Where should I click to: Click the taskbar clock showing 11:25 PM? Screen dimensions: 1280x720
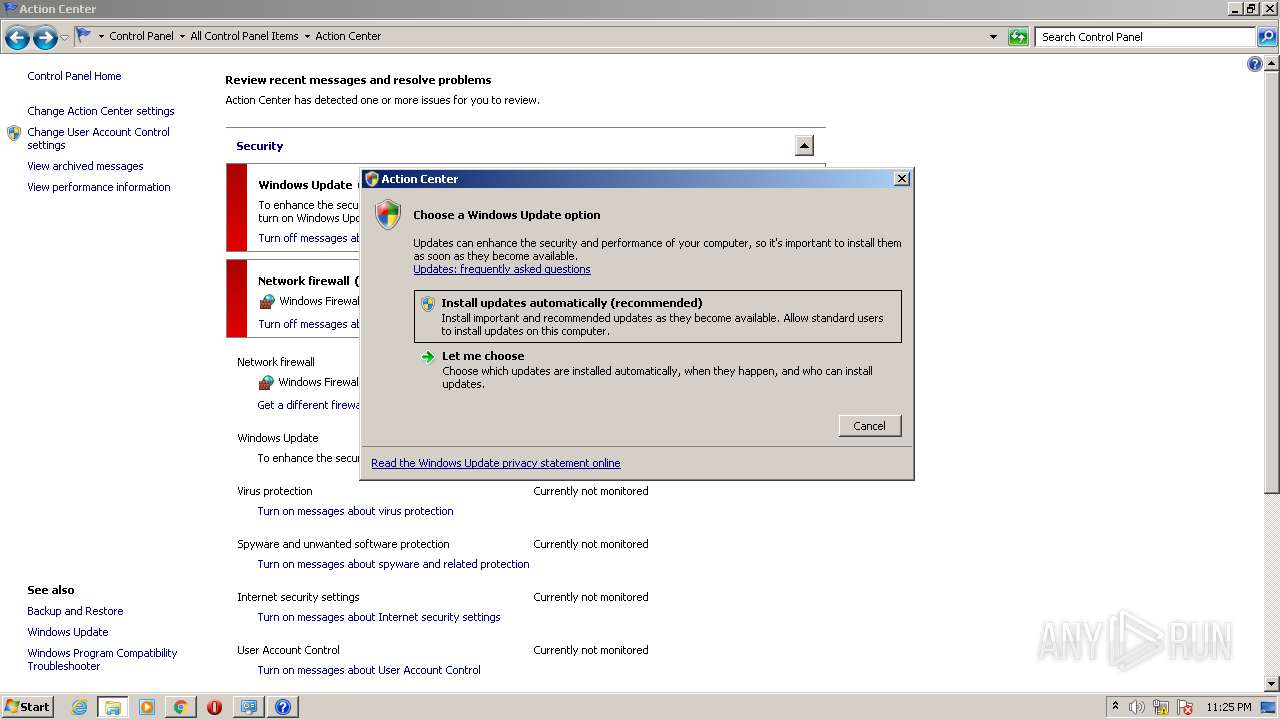coord(1229,707)
